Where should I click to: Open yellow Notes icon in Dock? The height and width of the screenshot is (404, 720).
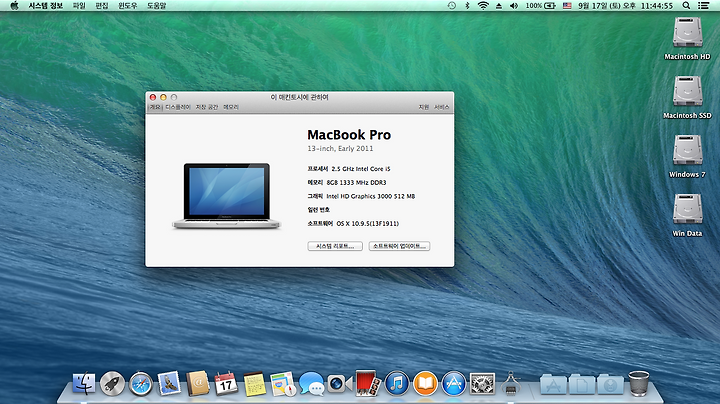pos(254,384)
